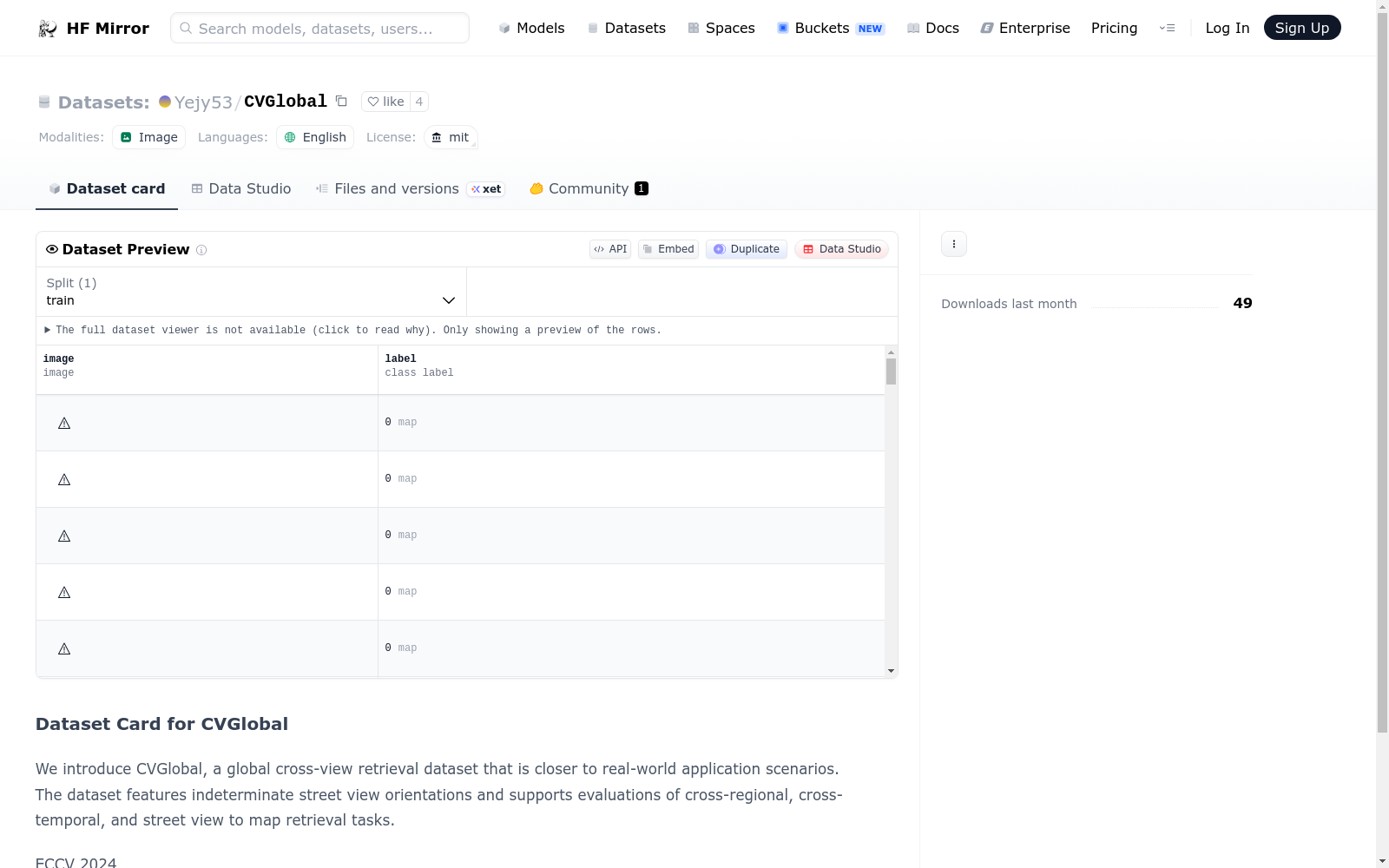Image resolution: width=1389 pixels, height=868 pixels.
Task: Open Buckets in the navigation
Action: (x=830, y=28)
